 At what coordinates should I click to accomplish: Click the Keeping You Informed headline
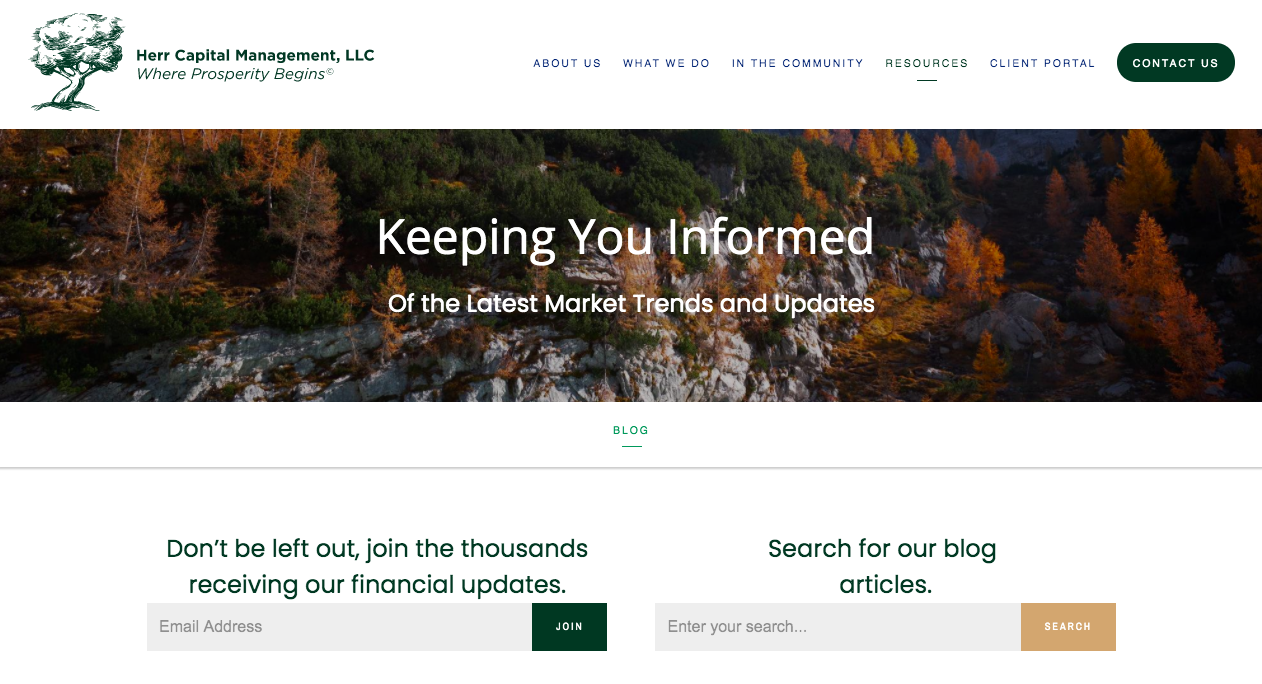625,239
